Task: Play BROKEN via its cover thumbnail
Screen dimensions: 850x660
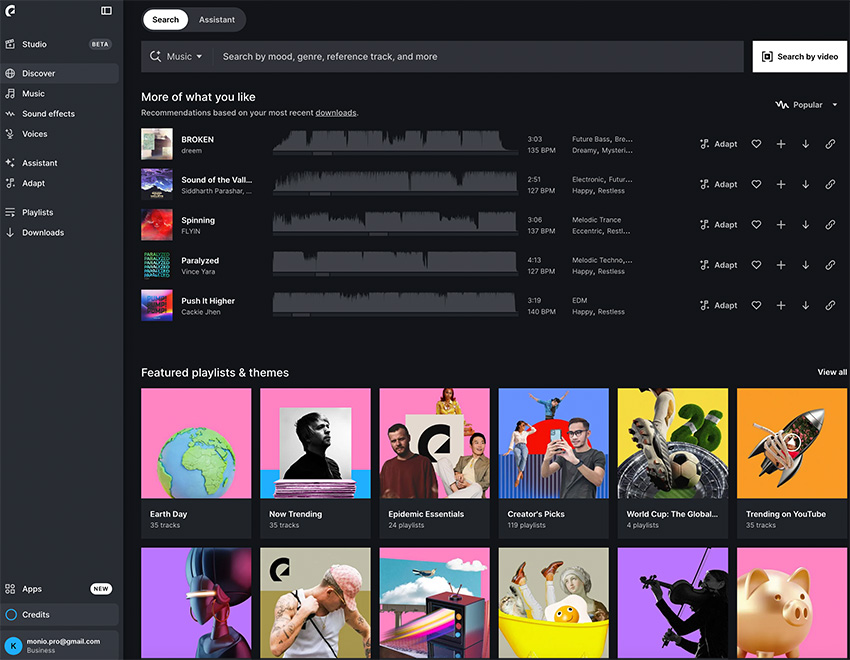Action: click(157, 144)
